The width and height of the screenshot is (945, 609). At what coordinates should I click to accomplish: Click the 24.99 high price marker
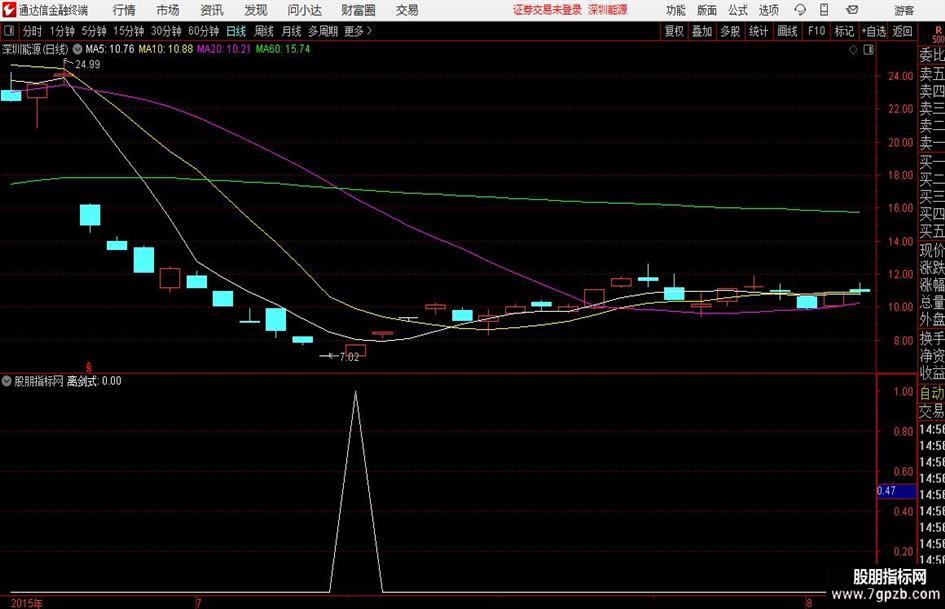coord(87,65)
